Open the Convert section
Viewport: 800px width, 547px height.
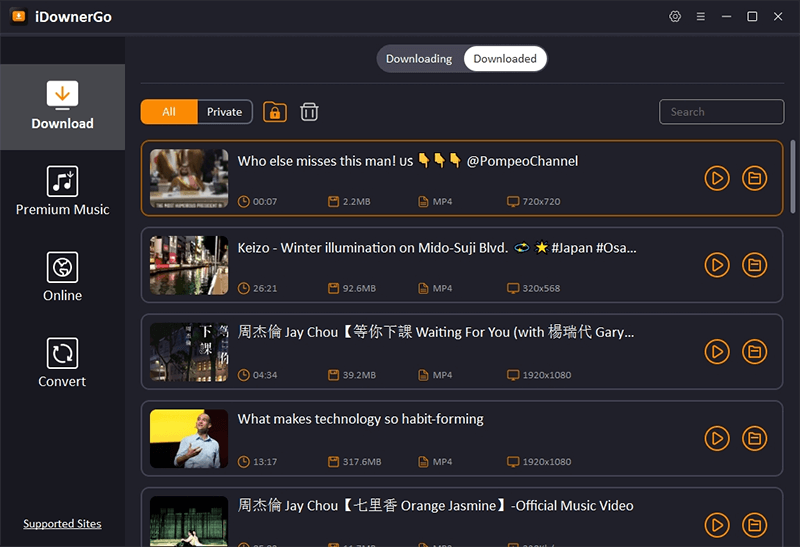coord(62,363)
